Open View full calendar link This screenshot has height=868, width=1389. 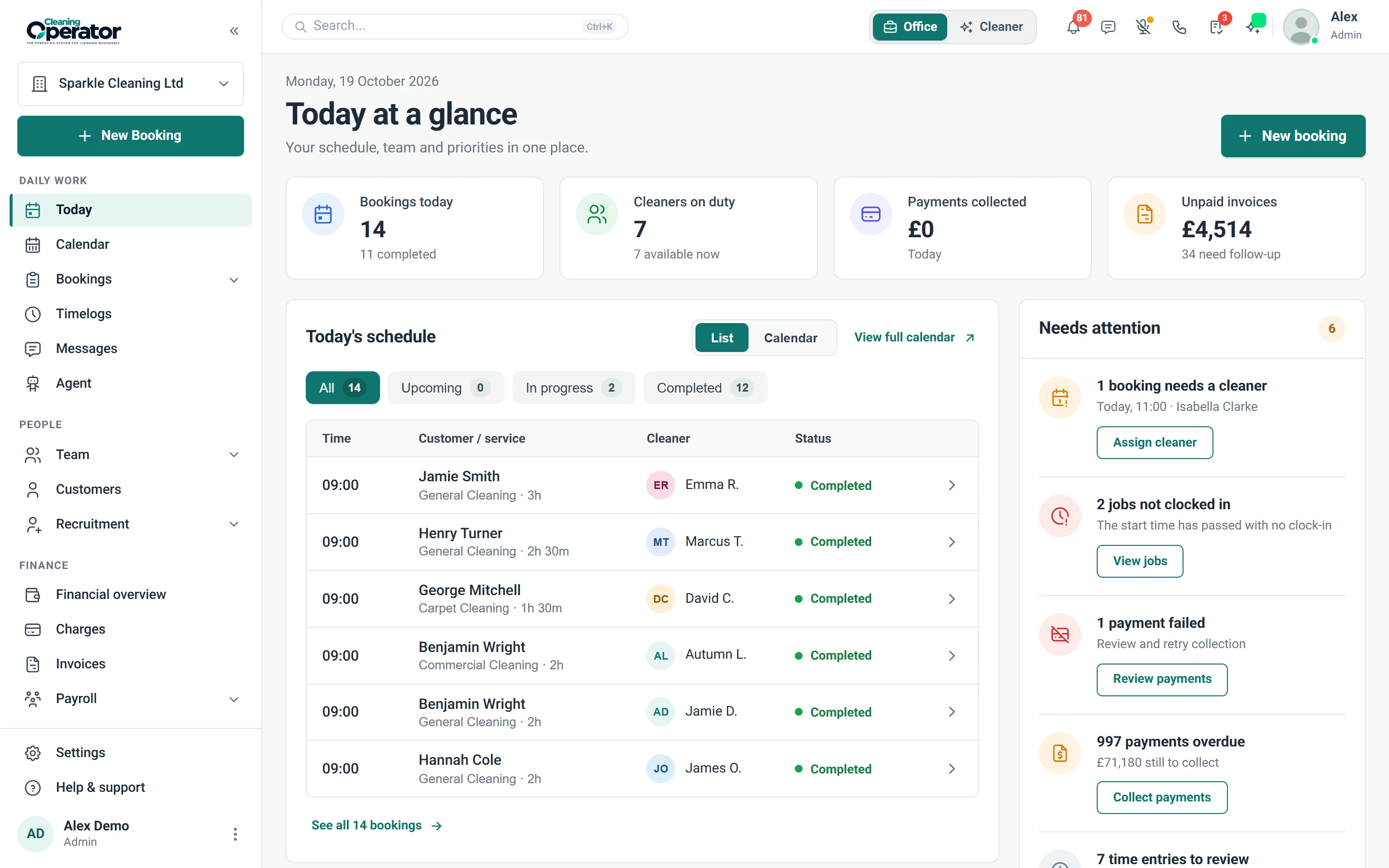coord(914,338)
